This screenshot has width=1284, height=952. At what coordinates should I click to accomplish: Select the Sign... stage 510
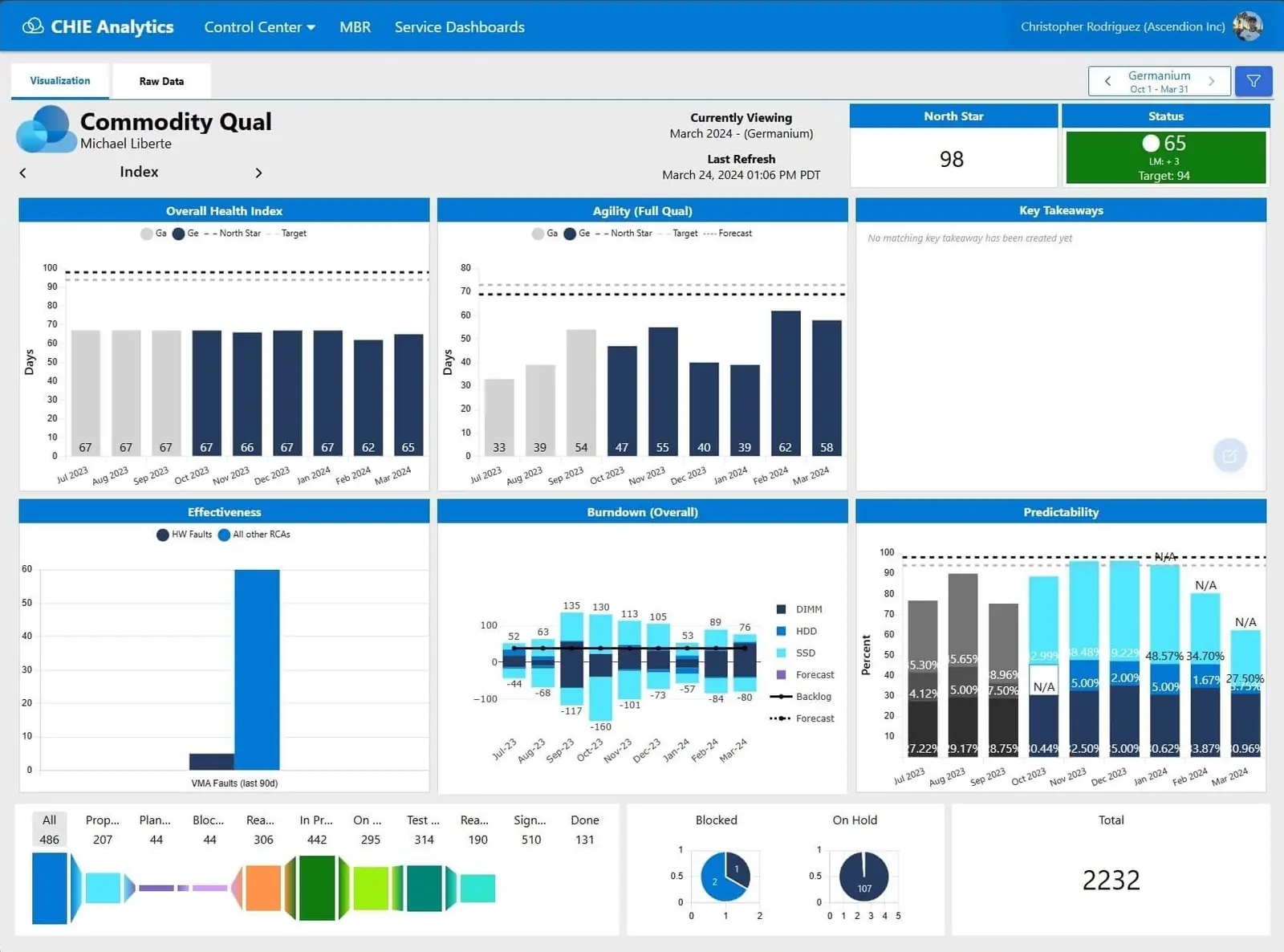point(530,830)
